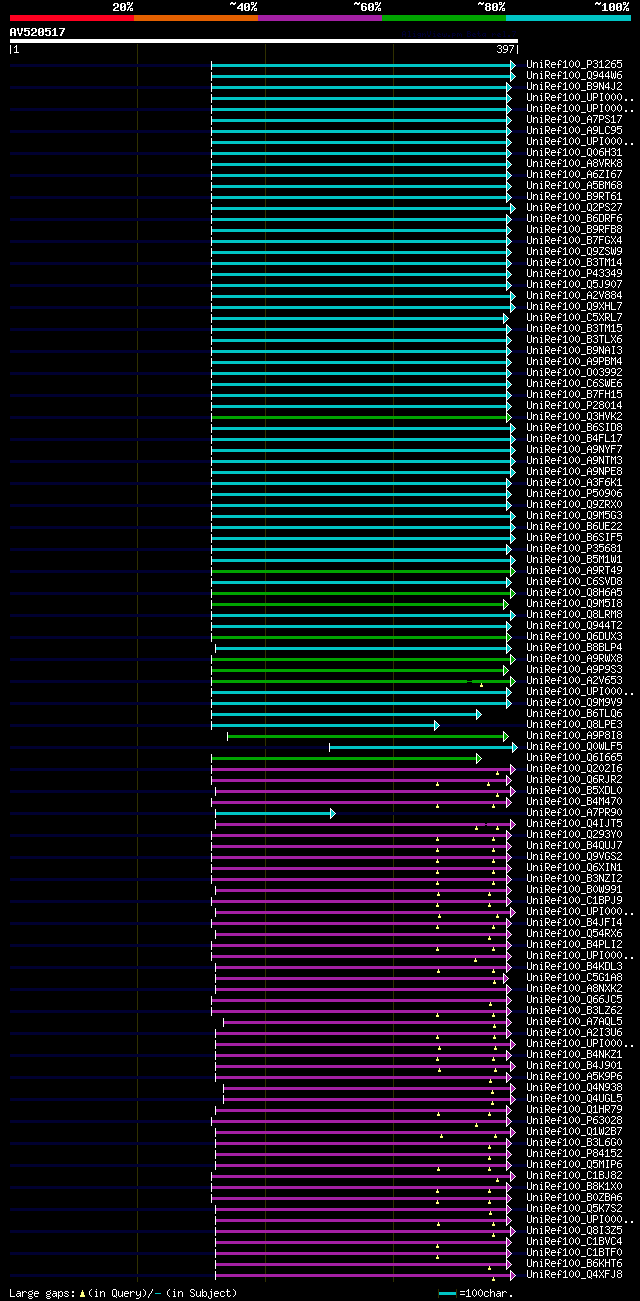Select the UniRef100_Q6DUX3 label
Viewport: 640px width, 1301px height.
coord(574,637)
